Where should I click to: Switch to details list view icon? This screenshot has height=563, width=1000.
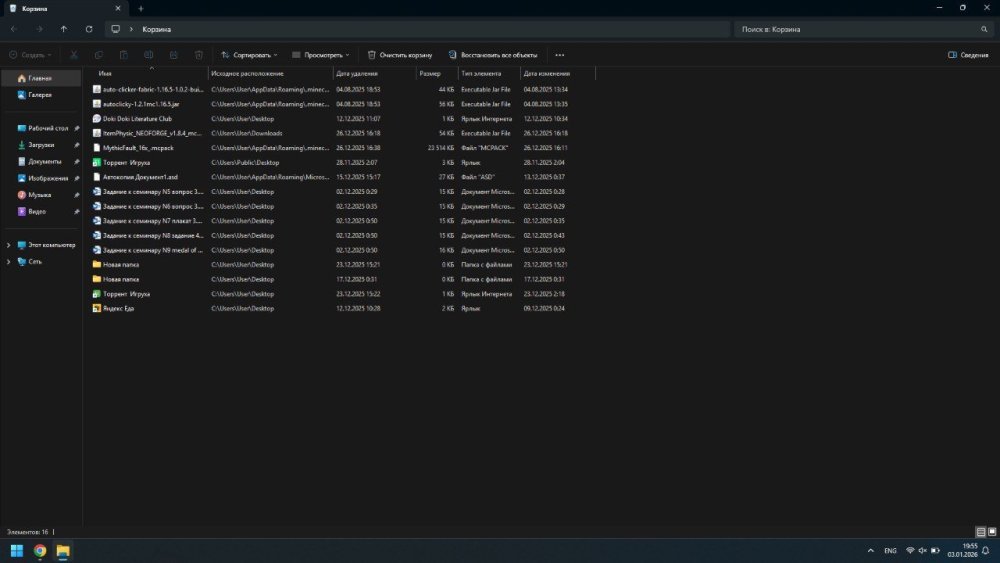[981, 532]
